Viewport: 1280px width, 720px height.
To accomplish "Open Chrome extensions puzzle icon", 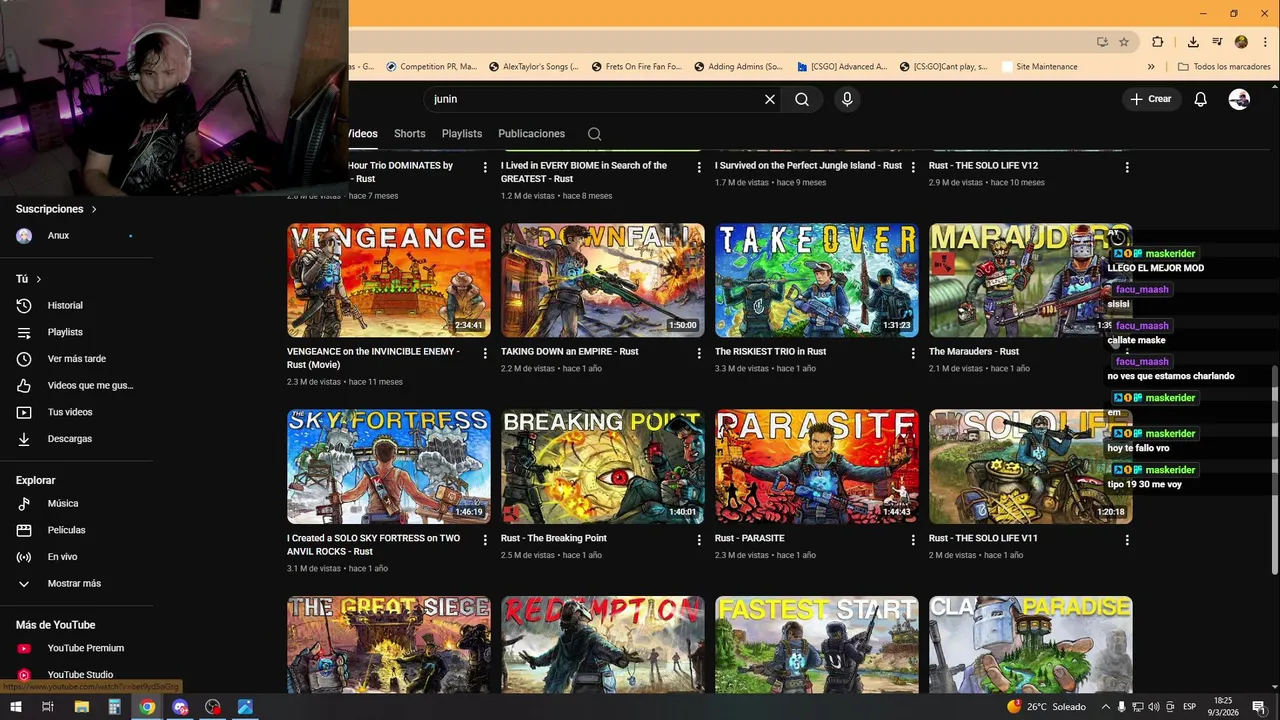I will pos(1158,42).
